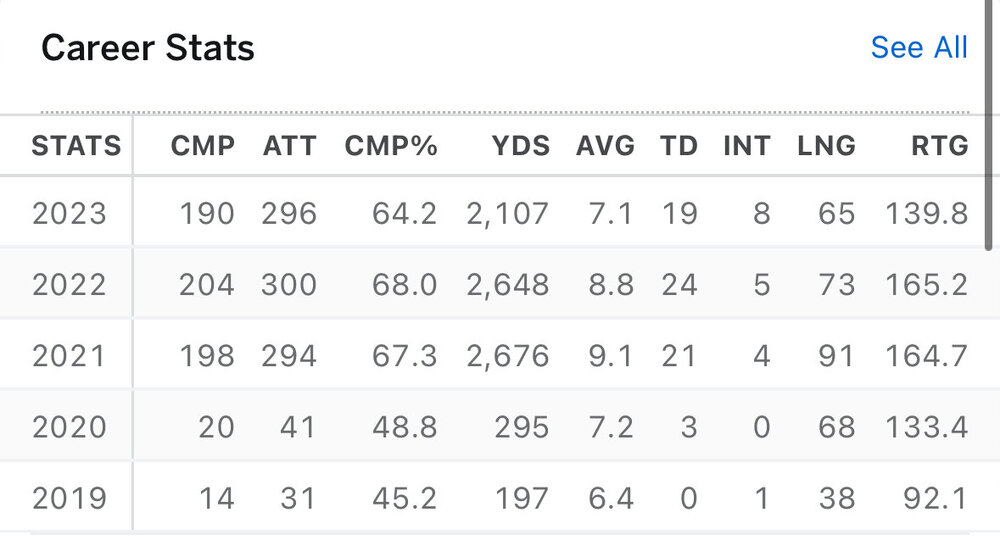The width and height of the screenshot is (1000, 557).
Task: Click the LNG column header
Action: point(826,146)
